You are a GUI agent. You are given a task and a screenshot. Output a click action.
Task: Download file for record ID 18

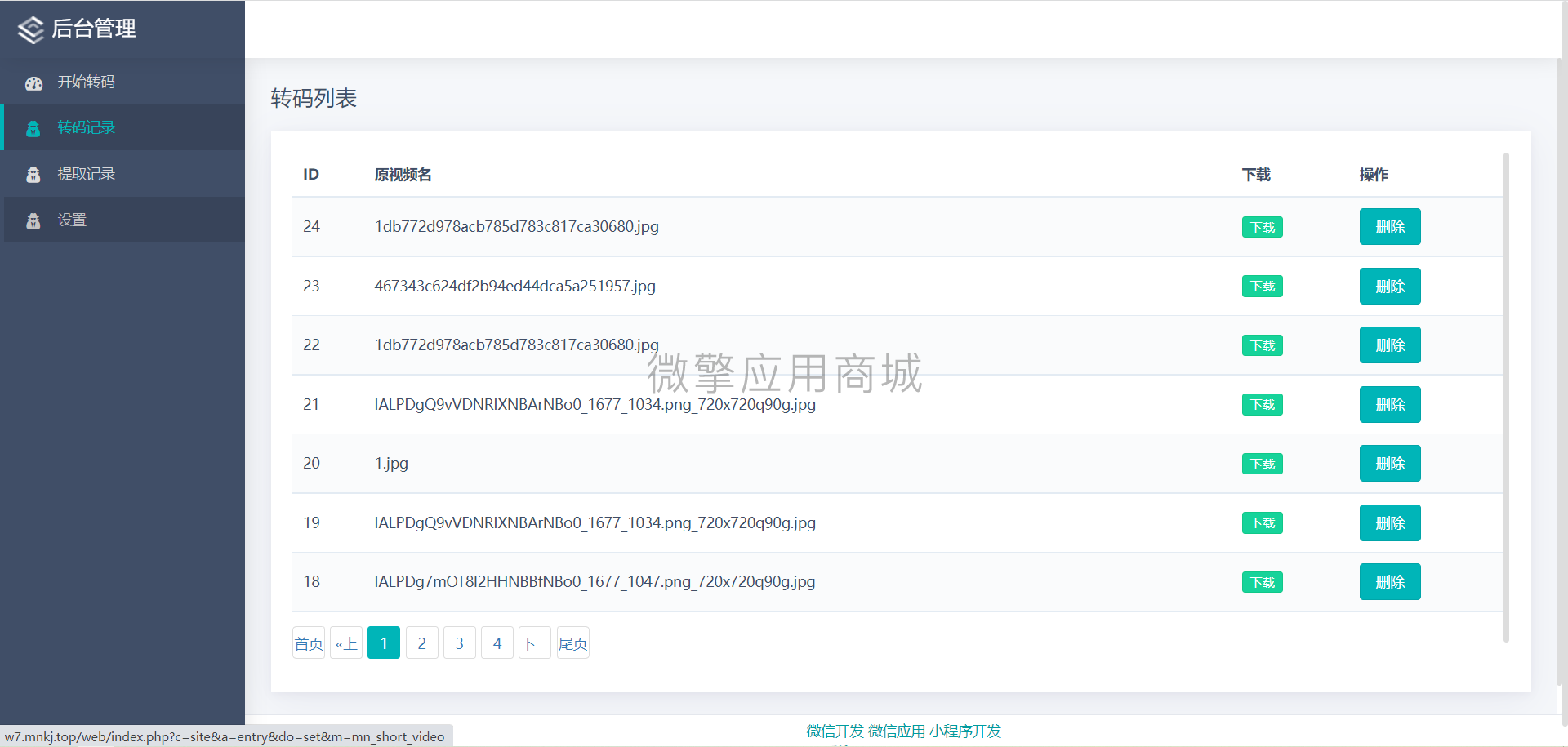click(x=1262, y=582)
